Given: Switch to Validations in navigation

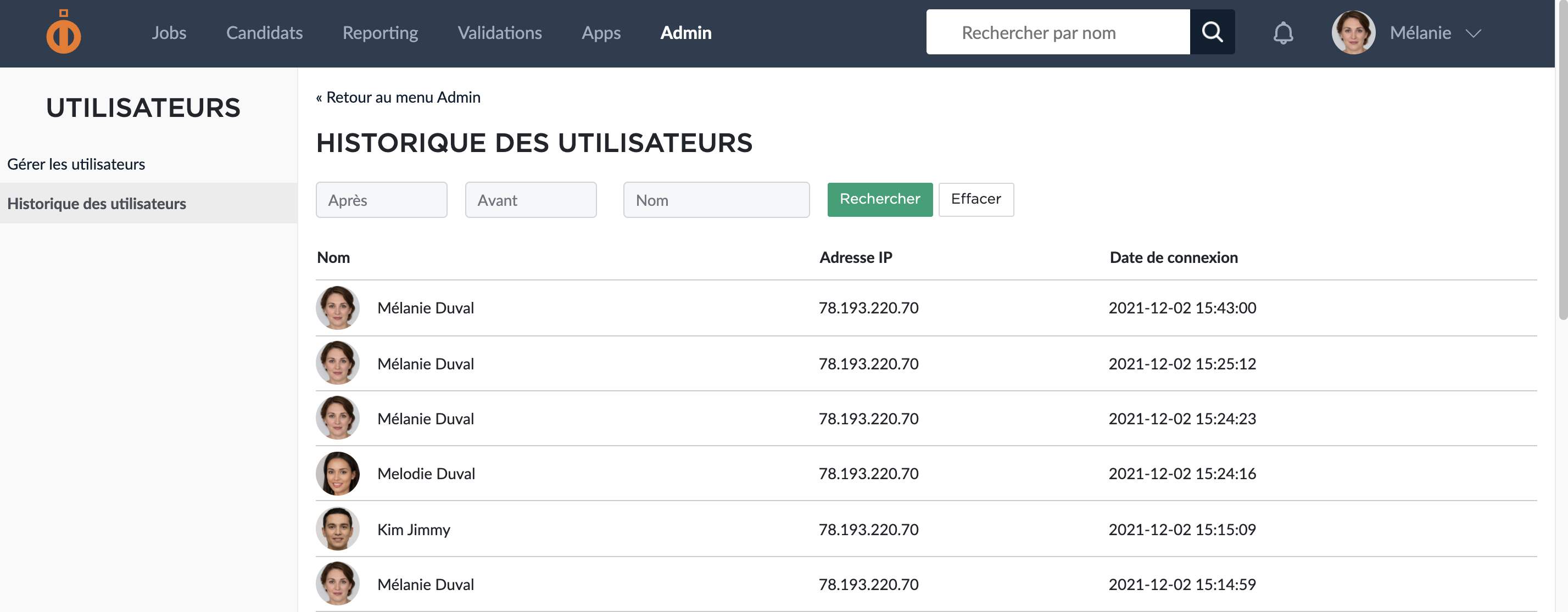Looking at the screenshot, I should pyautogui.click(x=499, y=33).
